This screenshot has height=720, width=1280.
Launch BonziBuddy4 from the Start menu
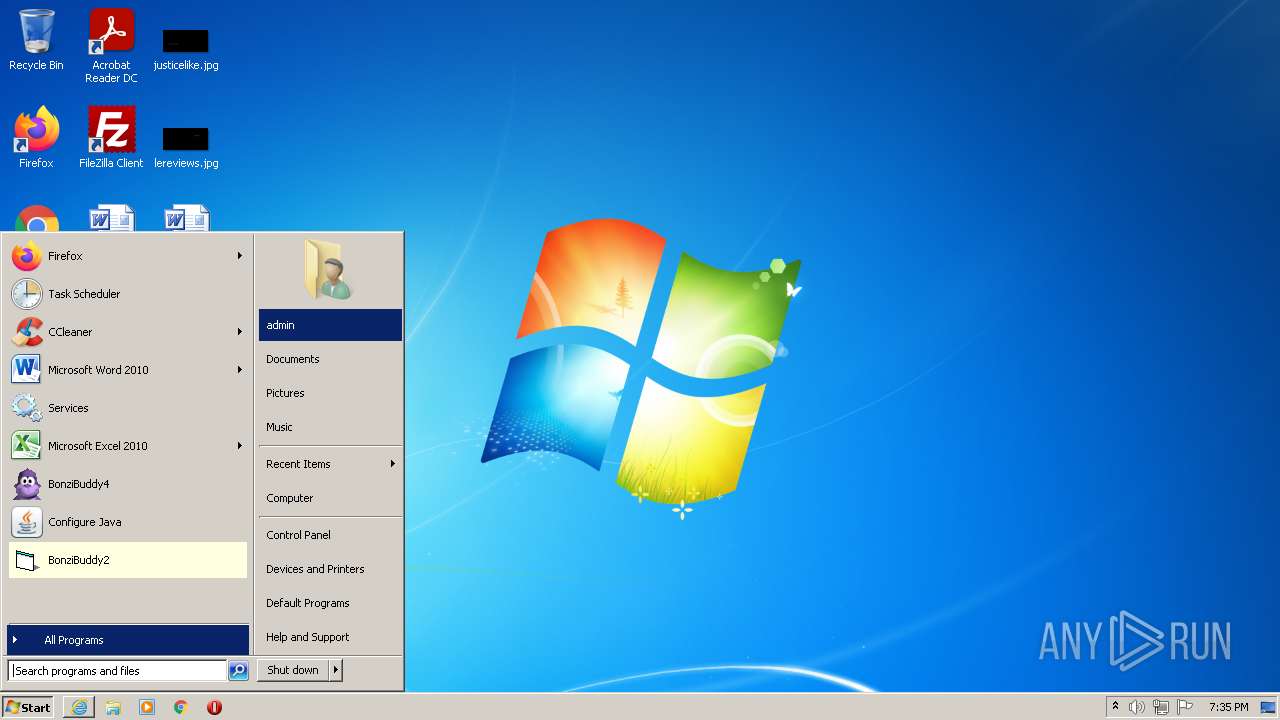point(128,484)
